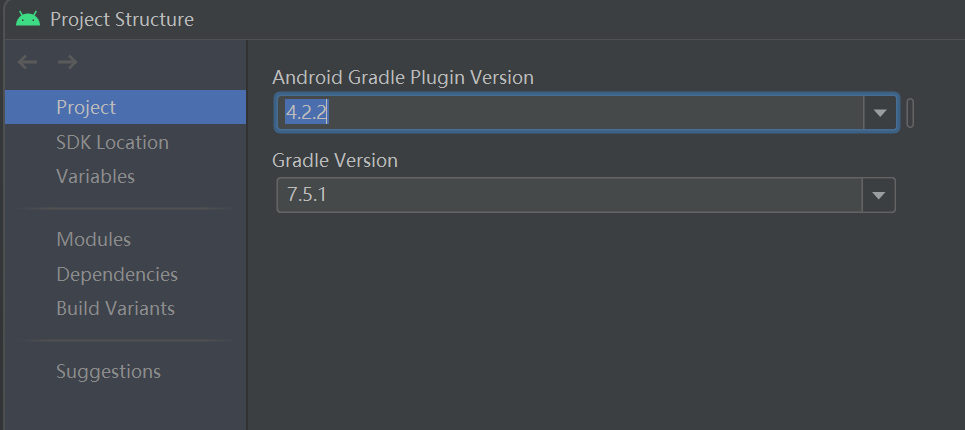Viewport: 965px width, 430px height.
Task: Click the small vertical marker beside plugin version dropdown
Action: tap(910, 113)
